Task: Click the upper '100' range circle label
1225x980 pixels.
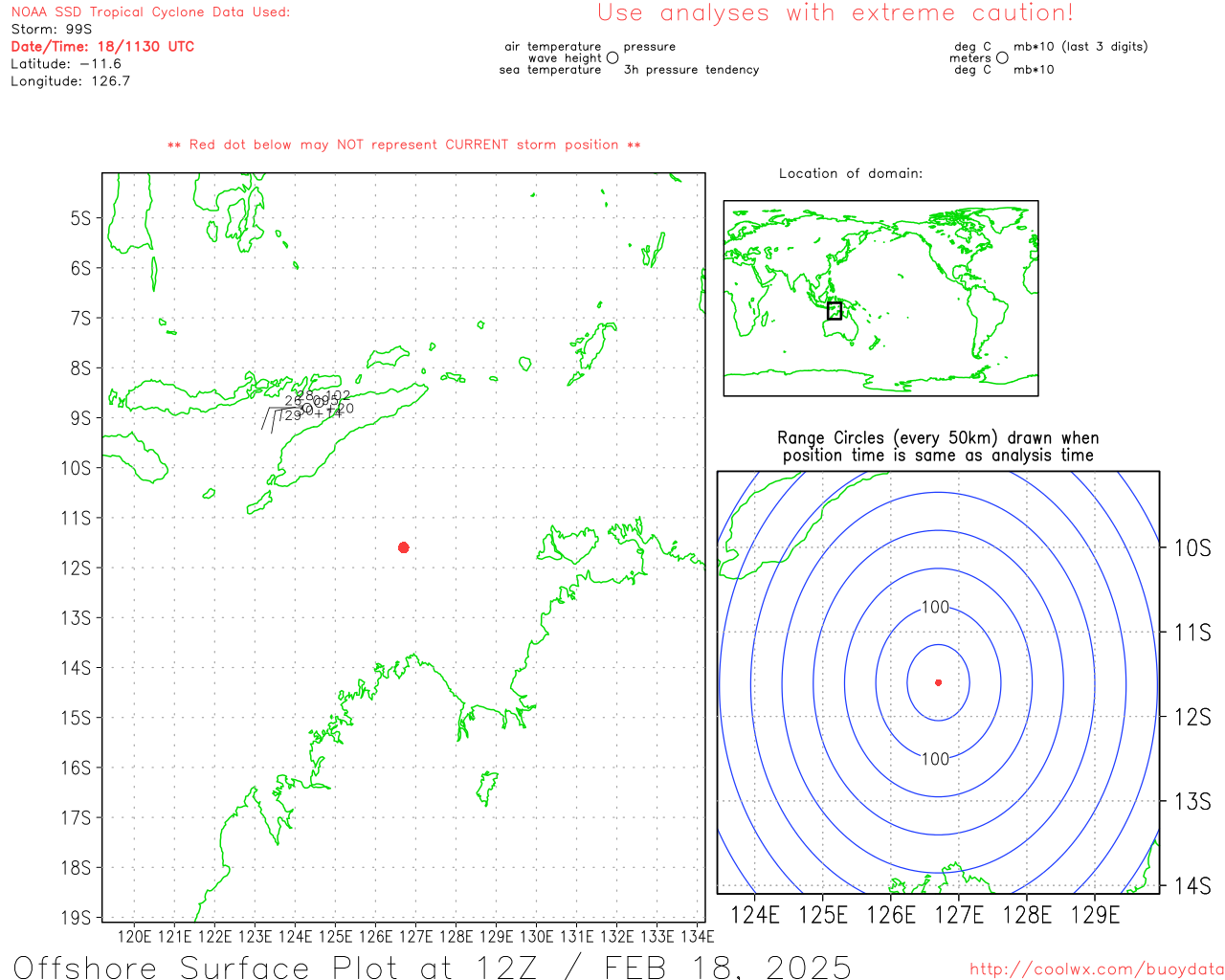Action: 935,608
